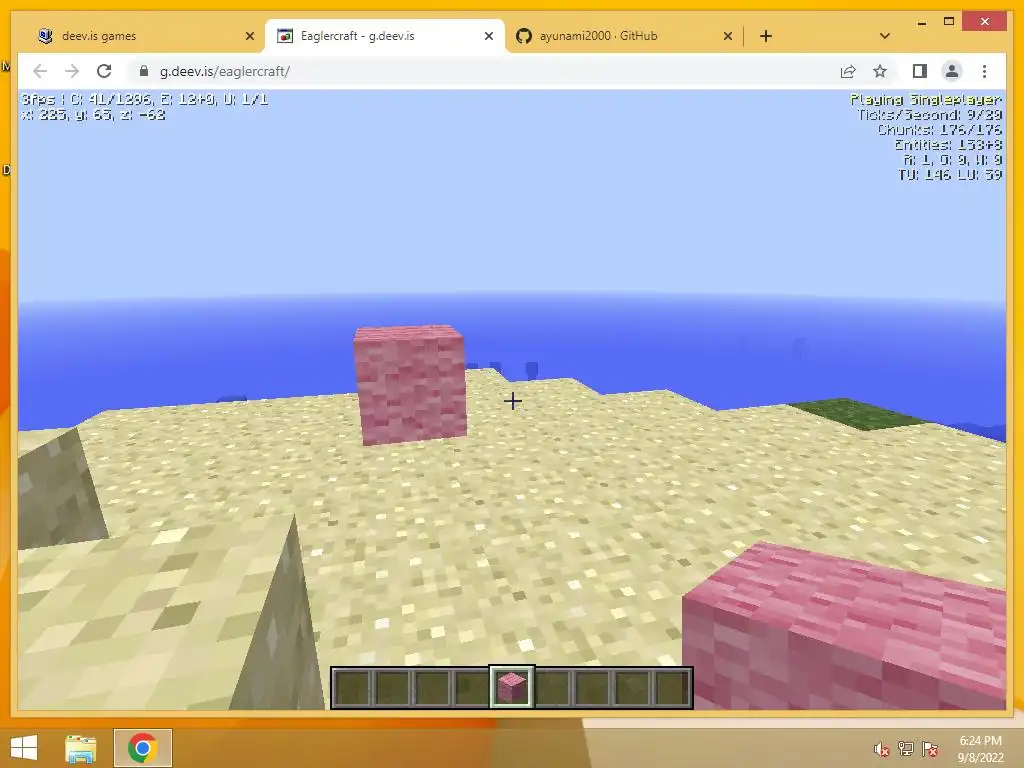Open File Explorer from taskbar
The width and height of the screenshot is (1024, 768).
pyautogui.click(x=81, y=748)
